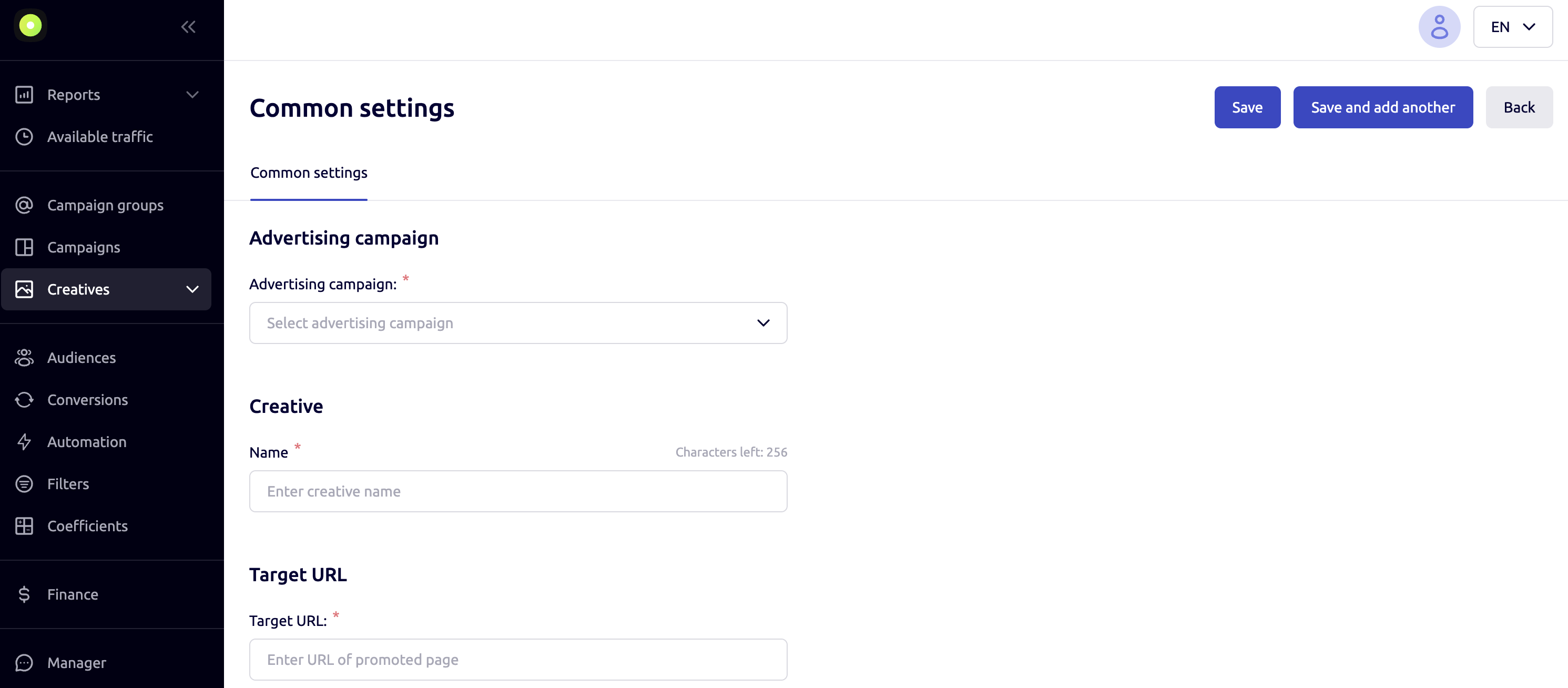The width and height of the screenshot is (1568, 688).
Task: Open the EN language dropdown
Action: click(x=1513, y=27)
